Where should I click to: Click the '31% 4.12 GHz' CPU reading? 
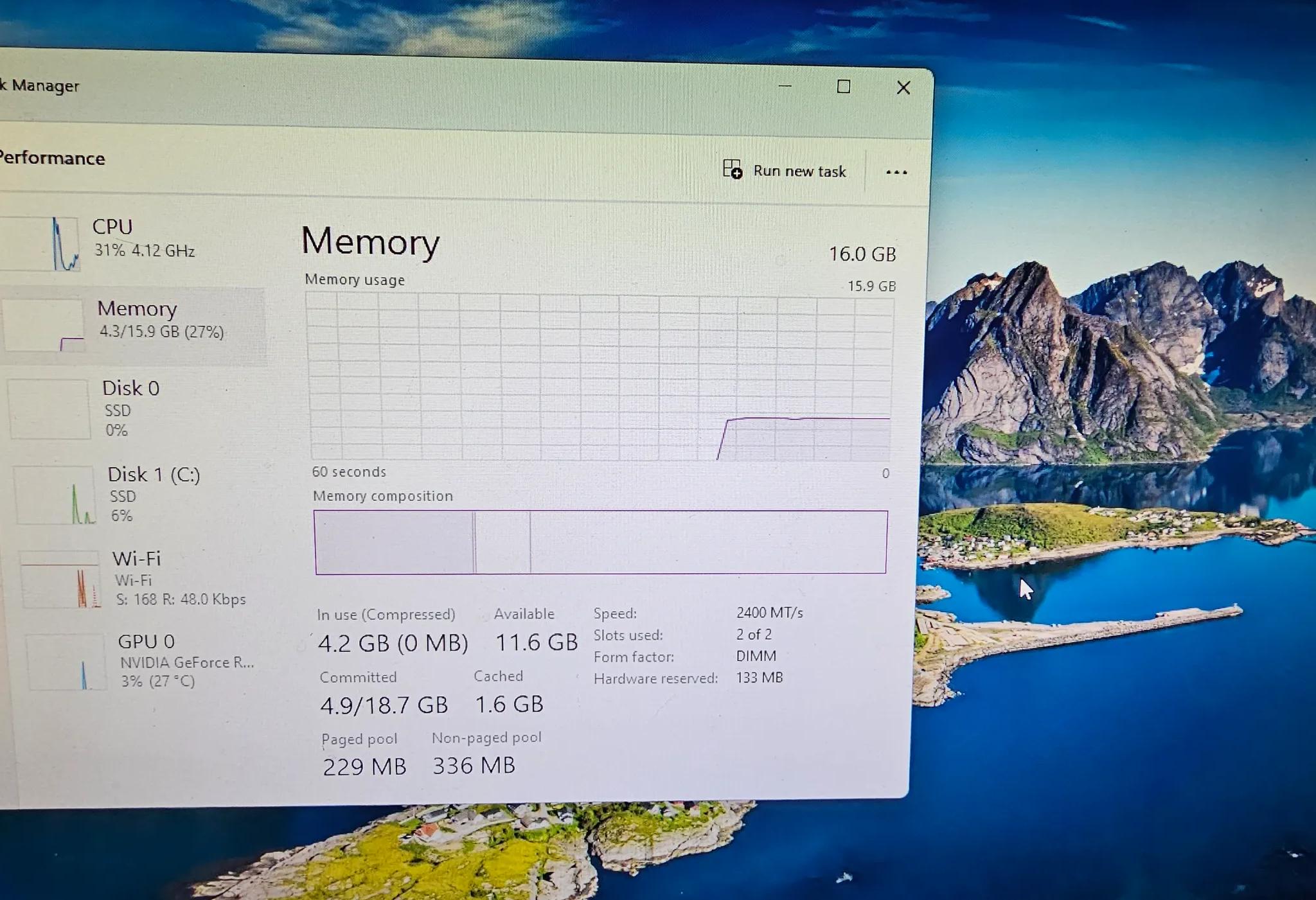145,251
